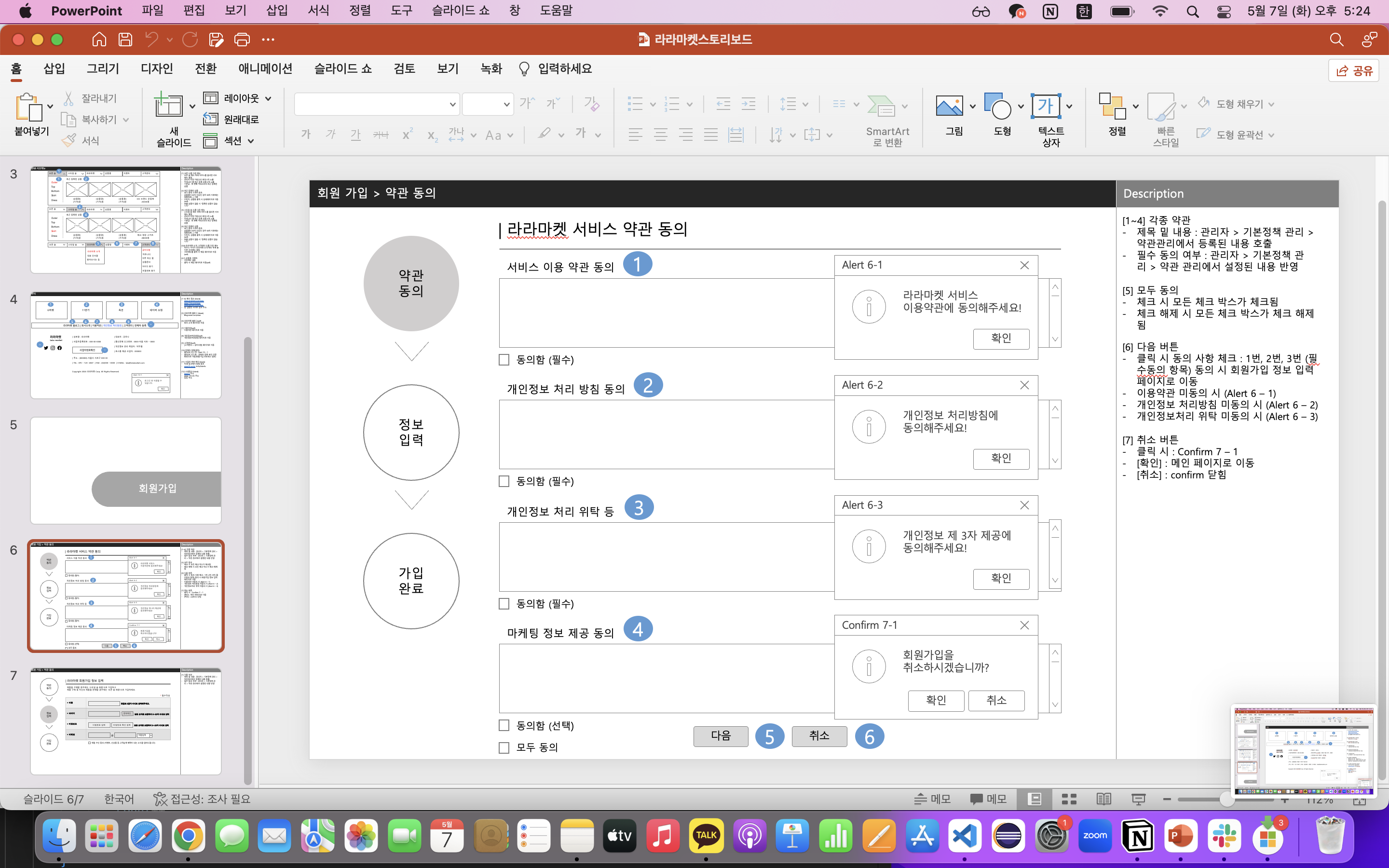Viewport: 1389px width, 868px height.
Task: Open the 도움말 menu in menu bar
Action: 556,10
